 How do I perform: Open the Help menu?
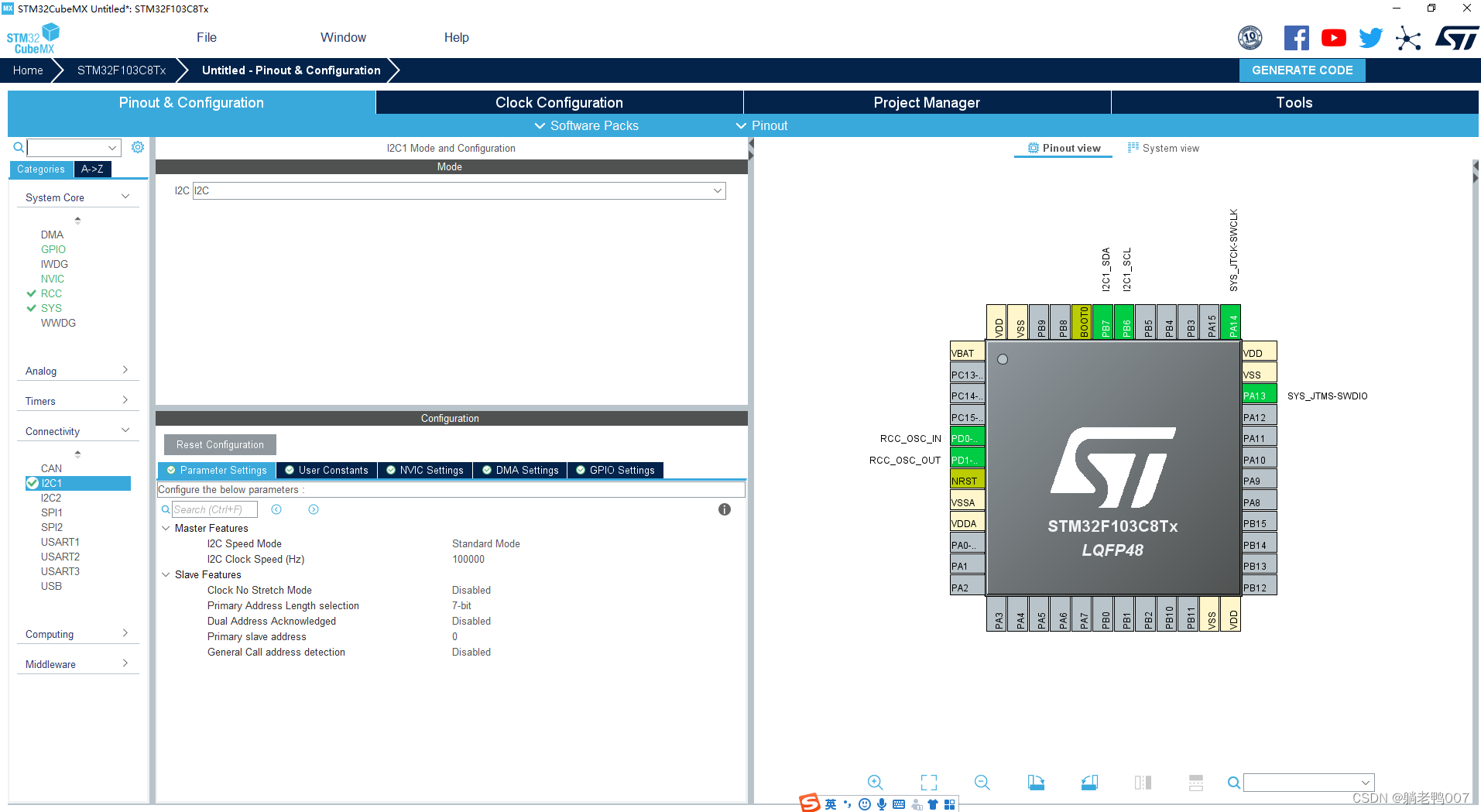[x=457, y=37]
